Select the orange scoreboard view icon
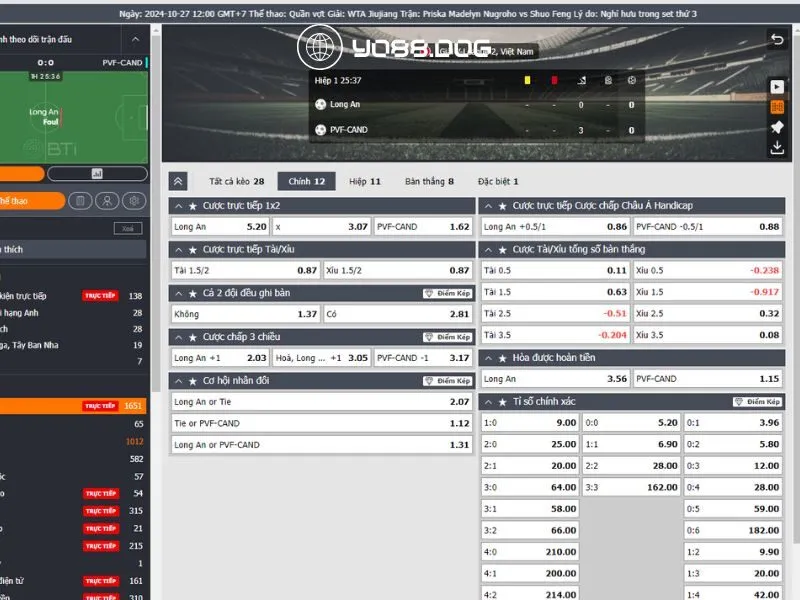 pos(777,107)
